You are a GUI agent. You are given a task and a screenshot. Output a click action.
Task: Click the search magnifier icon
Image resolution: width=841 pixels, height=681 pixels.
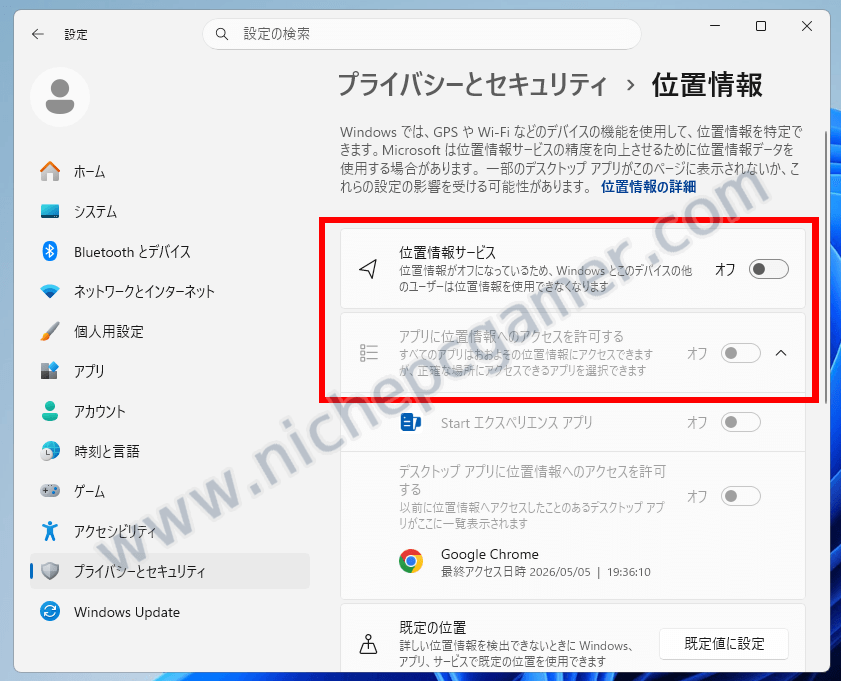pos(222,34)
